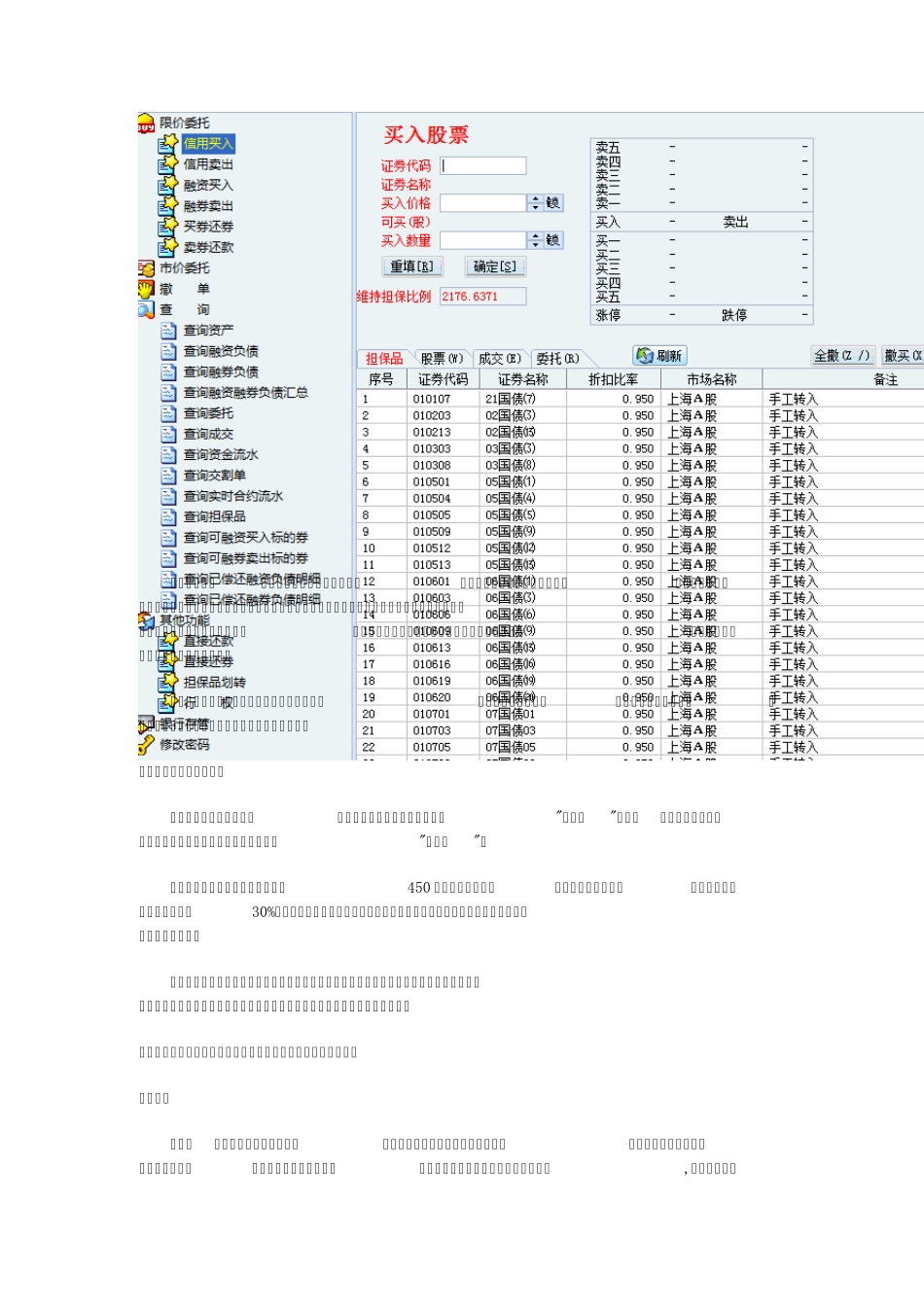Screen dimensions: 924x1307
Task: Switch to the 委托(R) tab
Action: coord(558,358)
